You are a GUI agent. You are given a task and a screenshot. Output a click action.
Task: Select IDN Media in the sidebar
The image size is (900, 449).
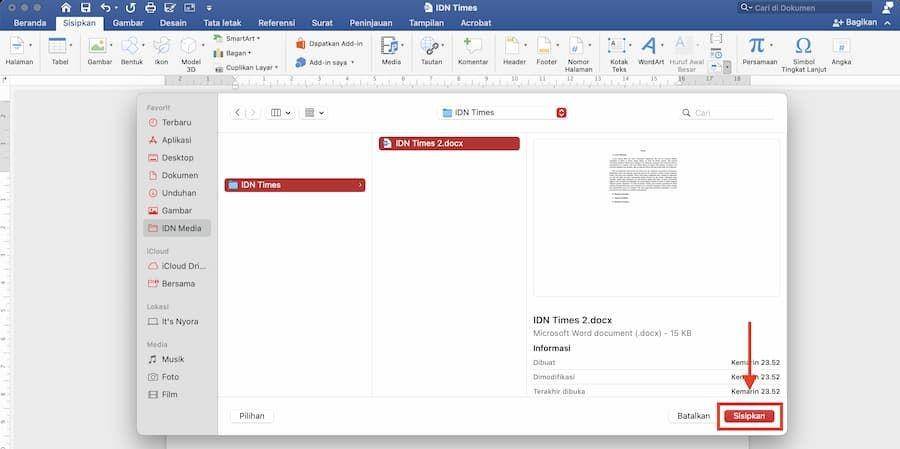(177, 228)
